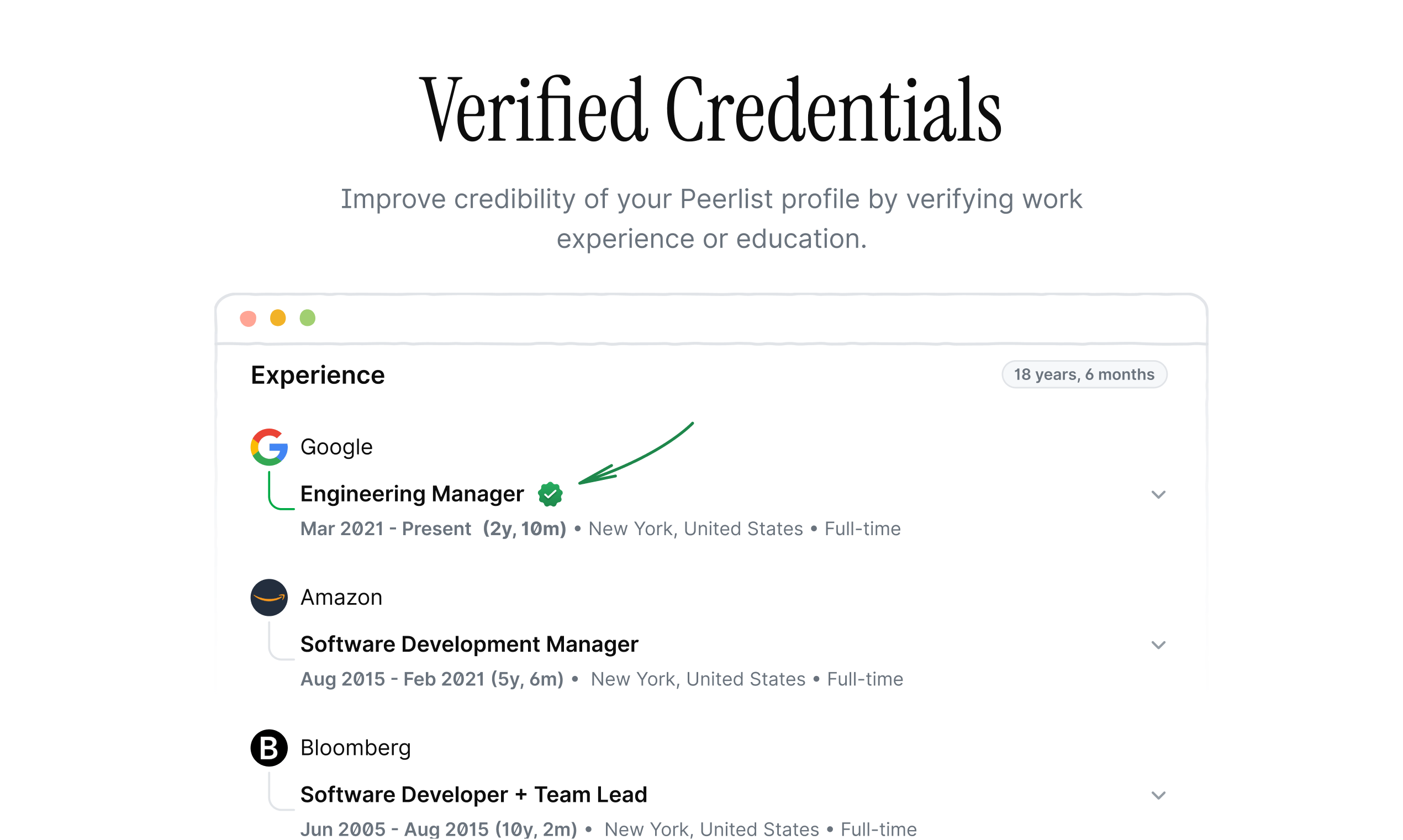Click the '18 years, 6 months' badge
Screen dimensions: 1403x840
tap(1084, 375)
